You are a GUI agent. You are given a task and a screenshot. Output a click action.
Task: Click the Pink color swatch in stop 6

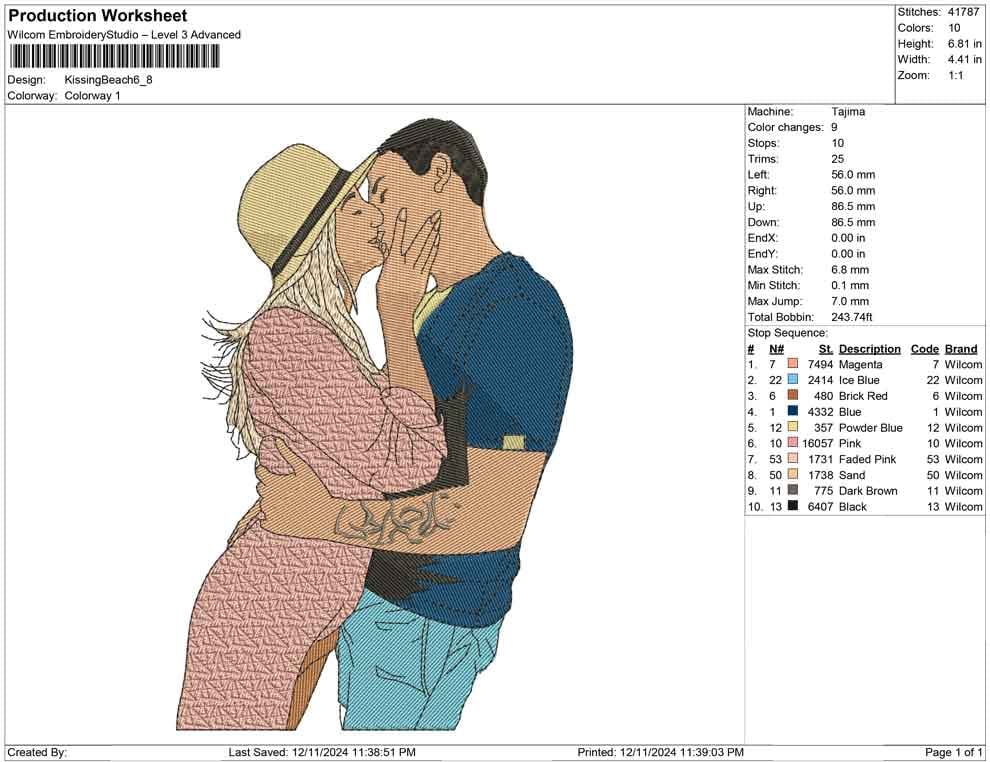[793, 443]
